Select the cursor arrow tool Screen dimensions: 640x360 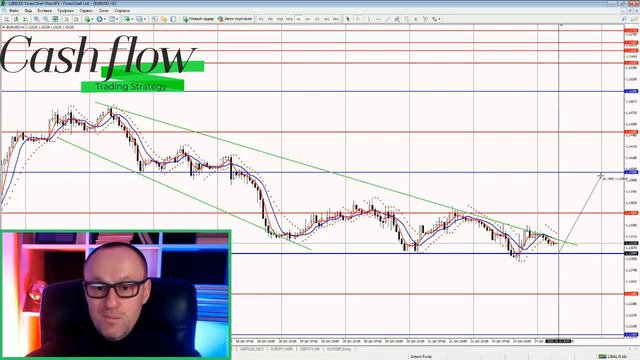click(x=348, y=19)
